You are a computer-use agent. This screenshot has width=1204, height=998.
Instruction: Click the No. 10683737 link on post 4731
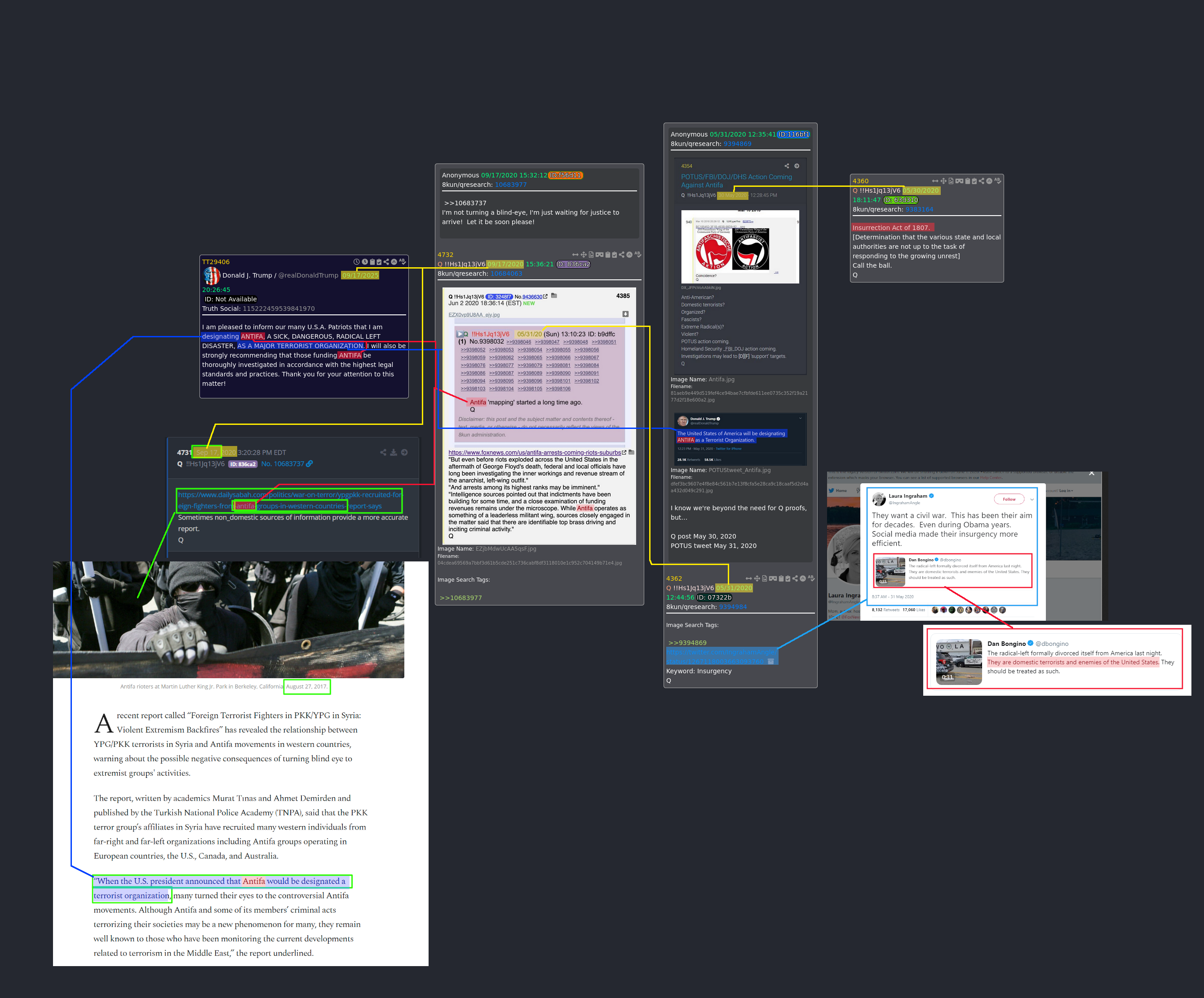coord(283,464)
